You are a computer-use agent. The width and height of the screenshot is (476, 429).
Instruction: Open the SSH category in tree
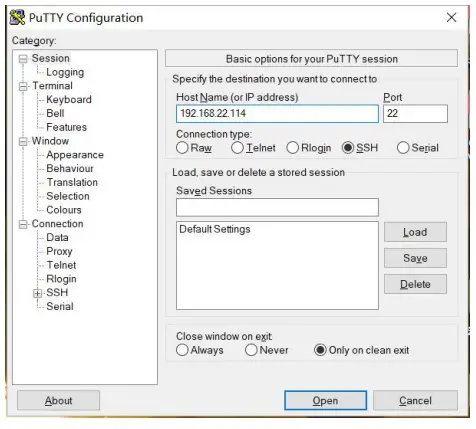(x=57, y=293)
